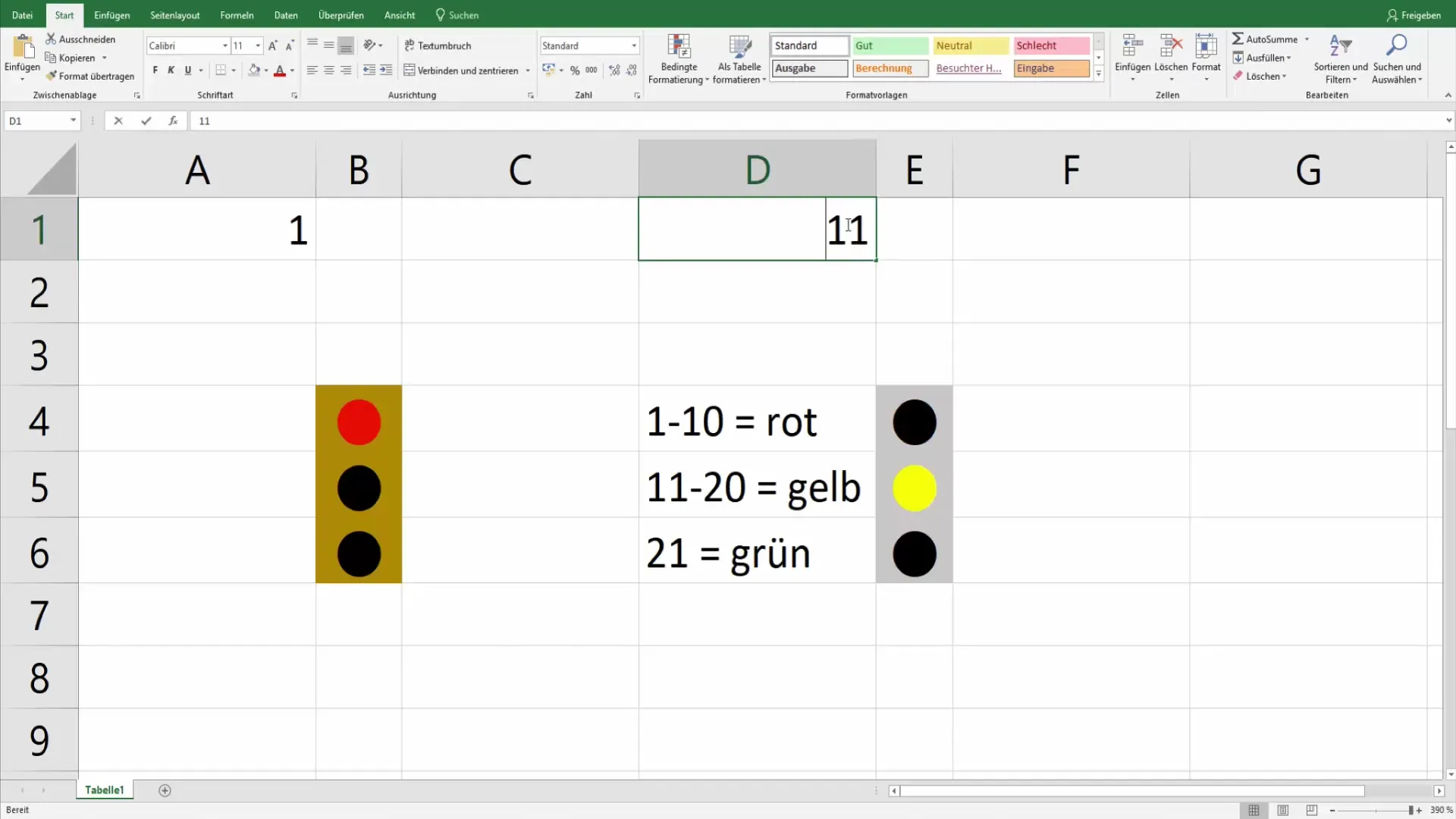This screenshot has height=819, width=1456.
Task: Click the percent style icon
Action: [x=575, y=70]
